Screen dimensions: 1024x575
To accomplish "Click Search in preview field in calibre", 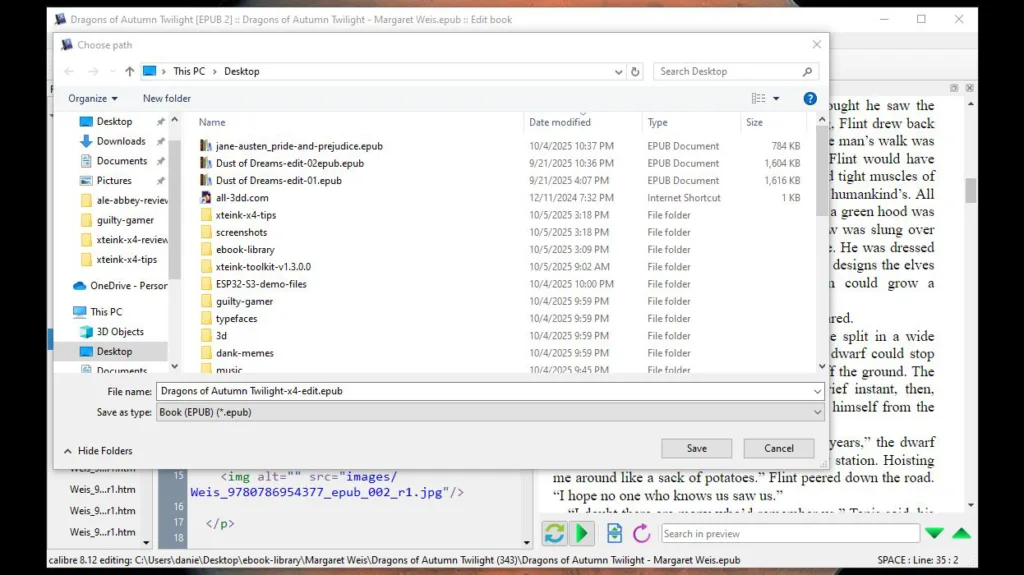I will (790, 534).
